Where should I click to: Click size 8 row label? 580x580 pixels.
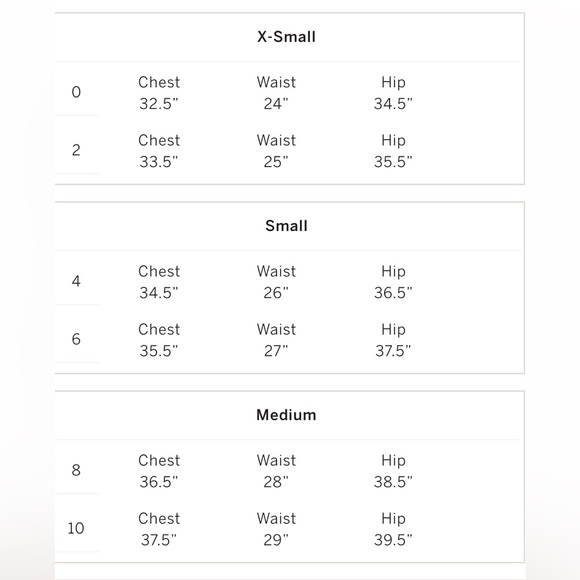tap(76, 470)
